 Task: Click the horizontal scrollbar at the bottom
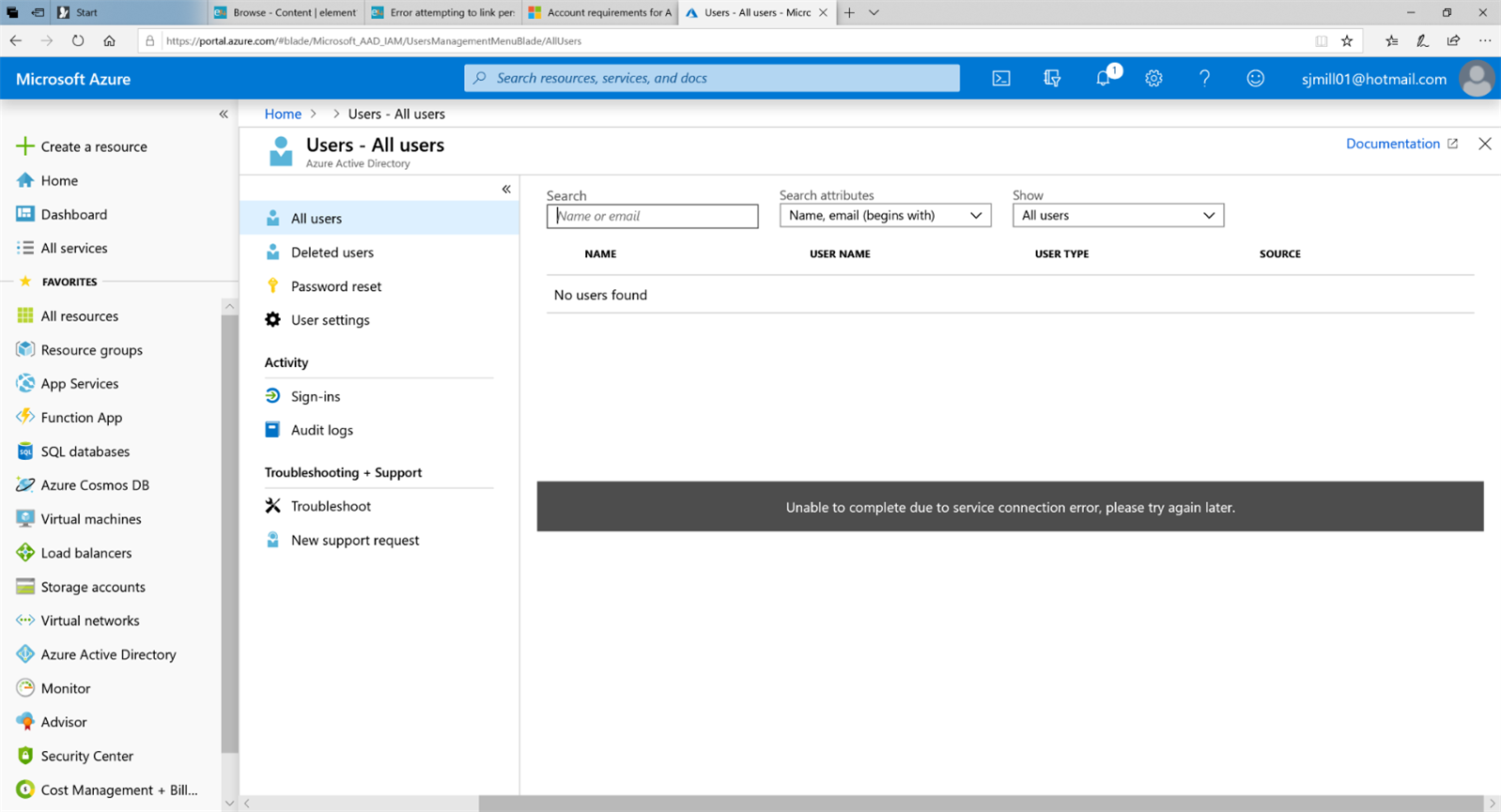(981, 804)
